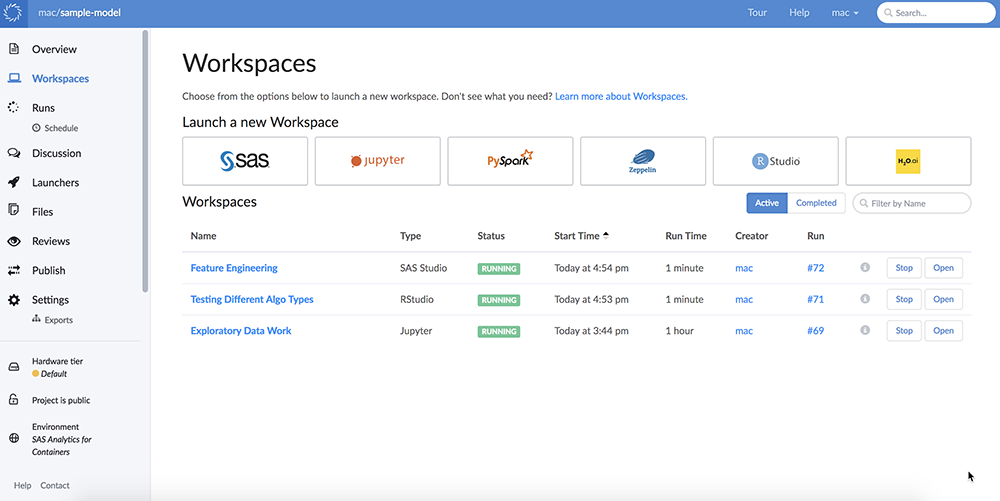Launch a new RStudio workspace
This screenshot has width=1000, height=501.
[x=776, y=161]
